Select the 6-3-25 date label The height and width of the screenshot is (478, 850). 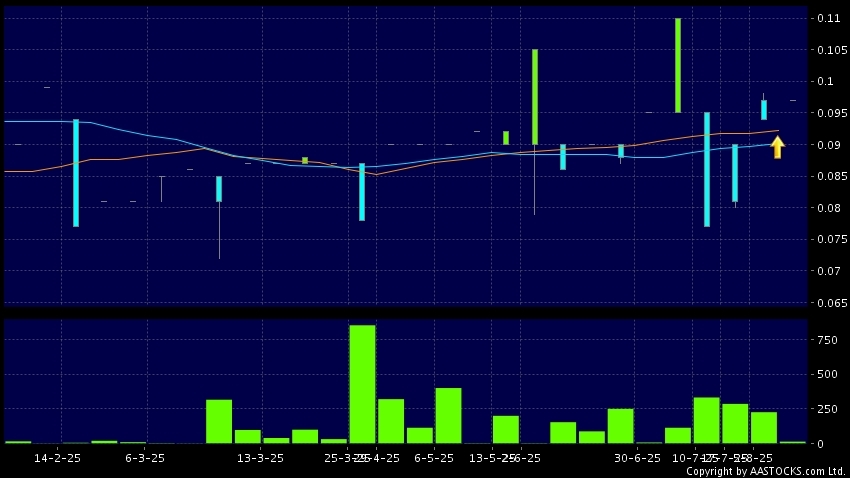[145, 458]
